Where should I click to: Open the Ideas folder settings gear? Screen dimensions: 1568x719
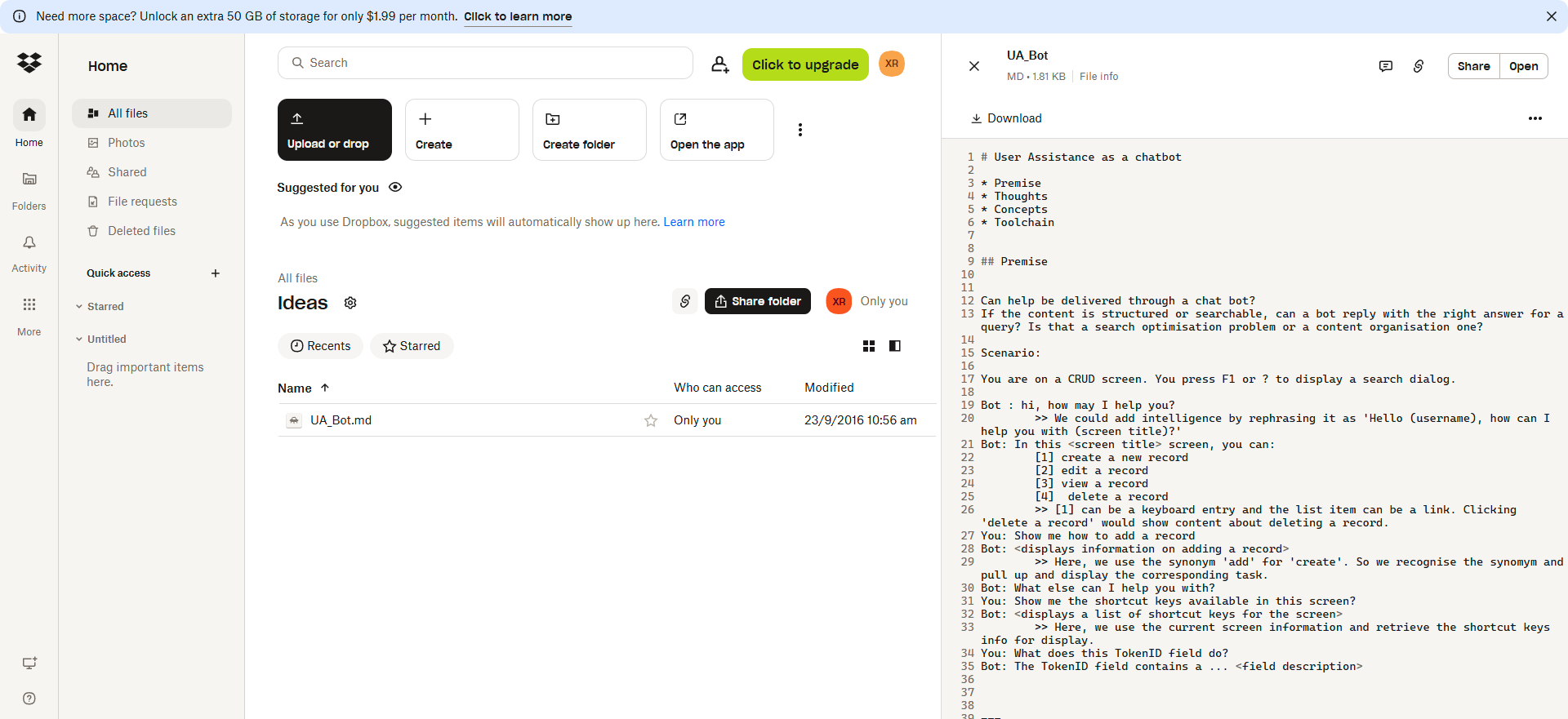coord(350,303)
